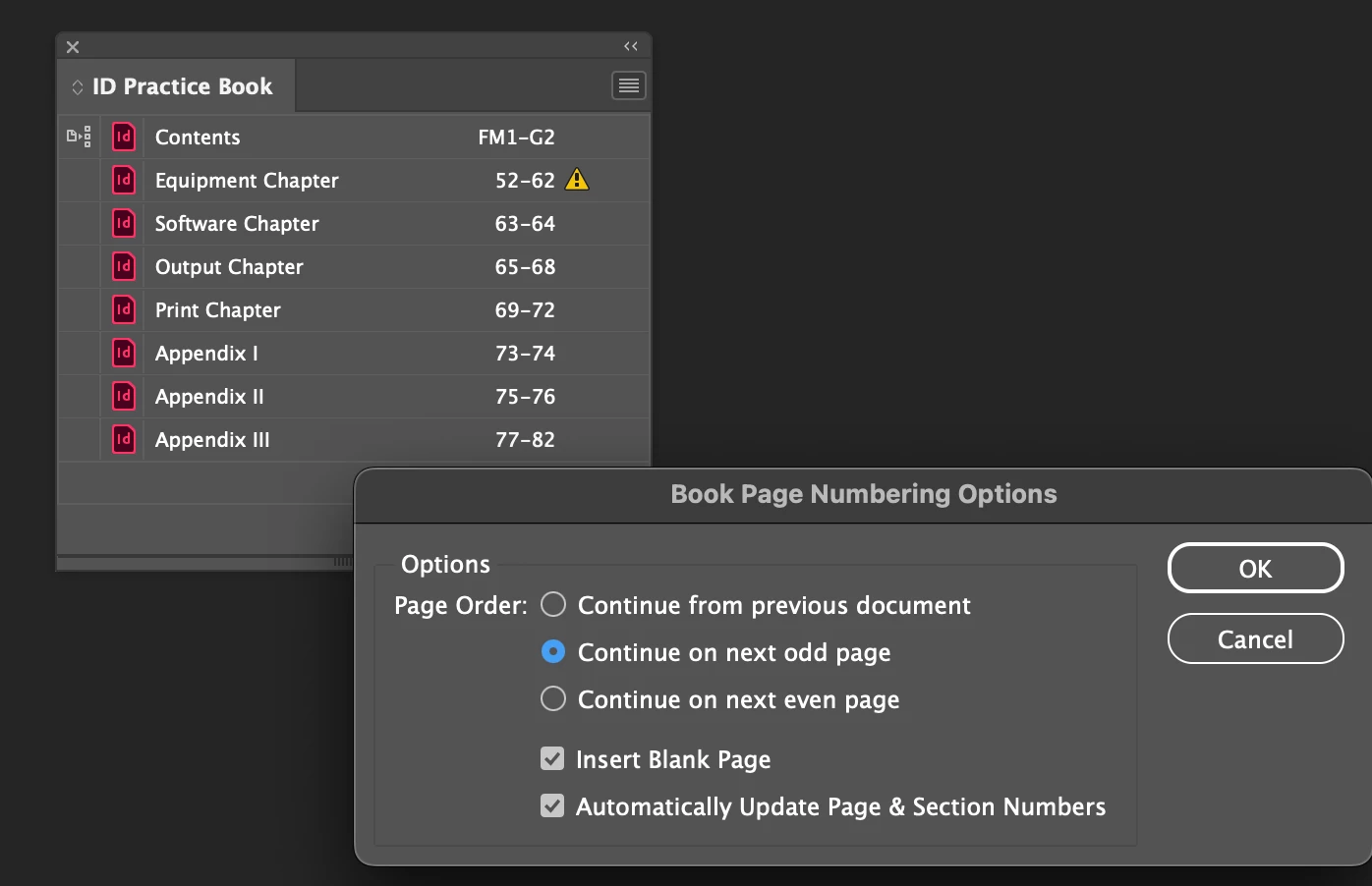Select Continue on next even page

(x=553, y=698)
